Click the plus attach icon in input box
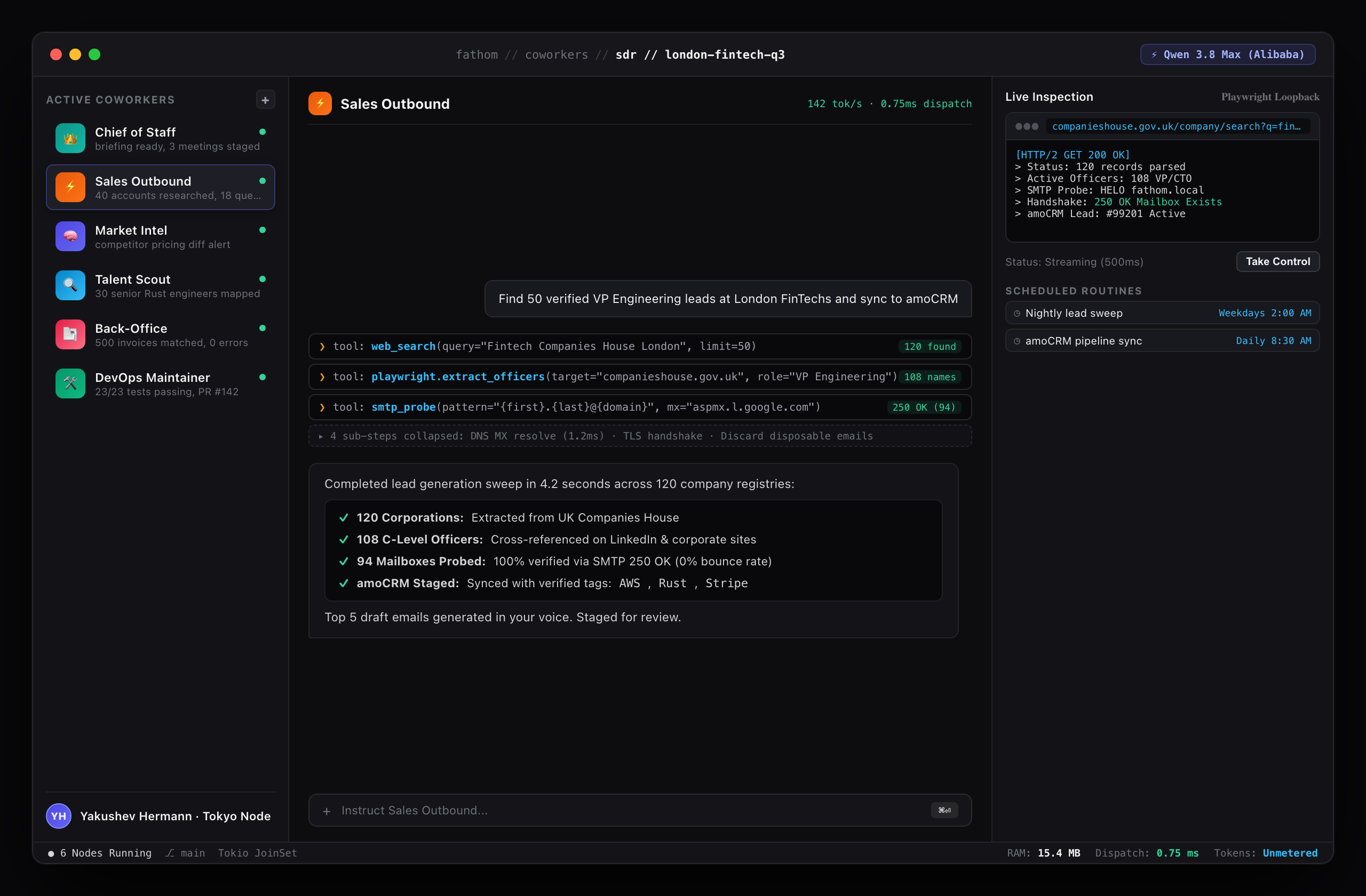1366x896 pixels. click(327, 811)
